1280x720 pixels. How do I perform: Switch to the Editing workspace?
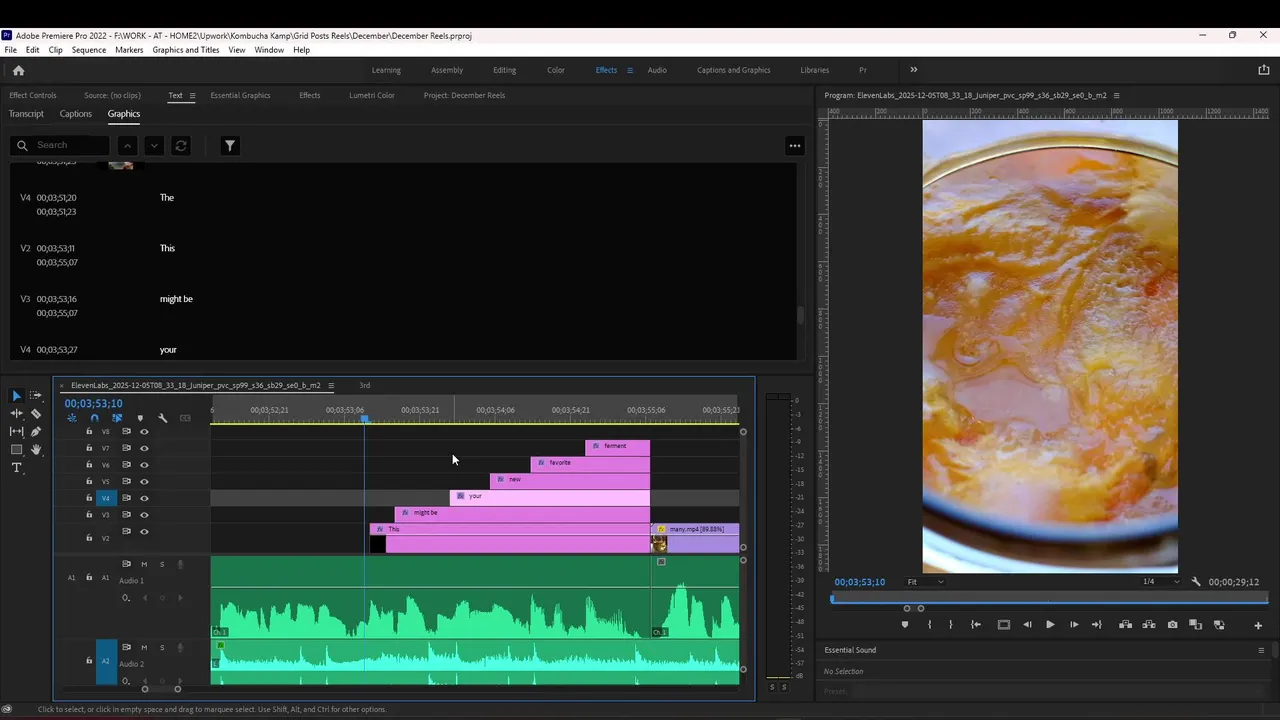pyautogui.click(x=504, y=70)
